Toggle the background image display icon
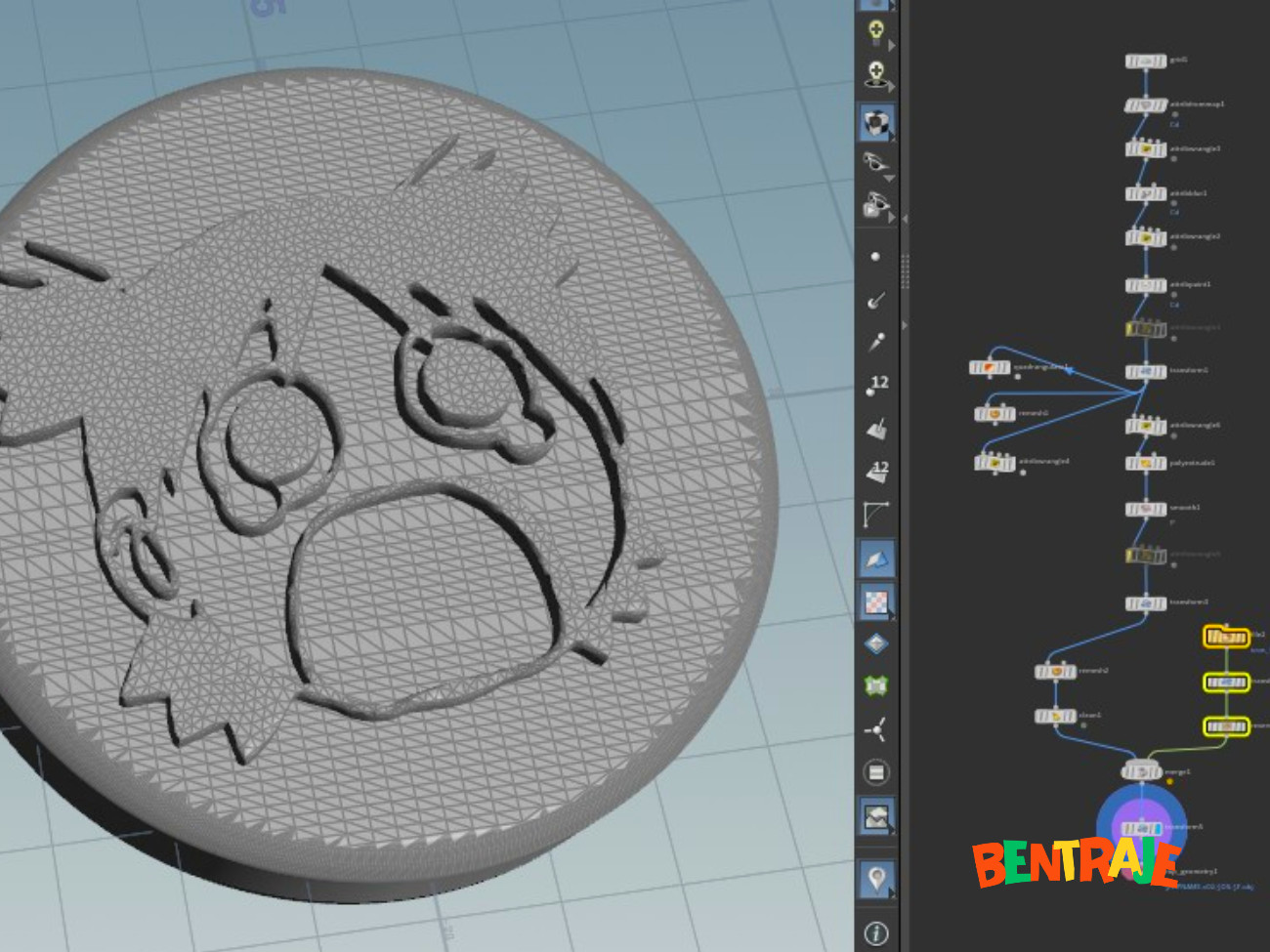The height and width of the screenshot is (952, 1270). (876, 815)
